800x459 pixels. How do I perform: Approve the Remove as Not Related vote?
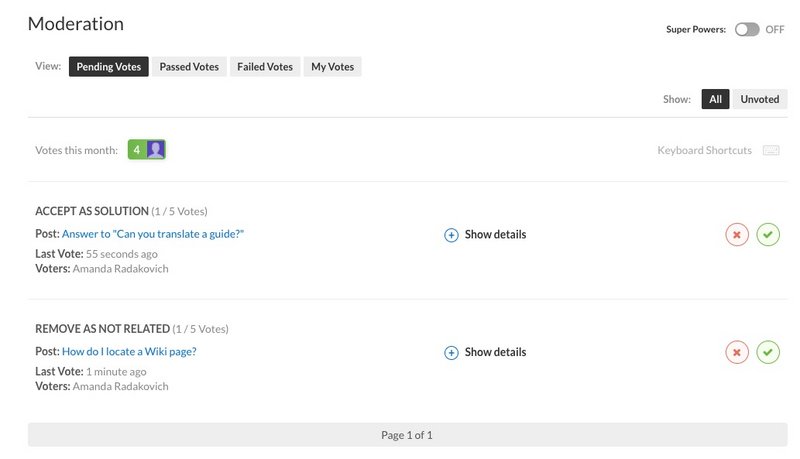point(768,352)
